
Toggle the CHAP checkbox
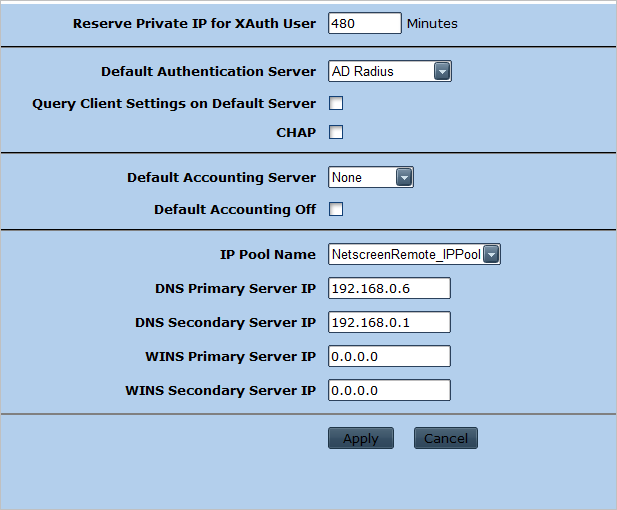[336, 132]
